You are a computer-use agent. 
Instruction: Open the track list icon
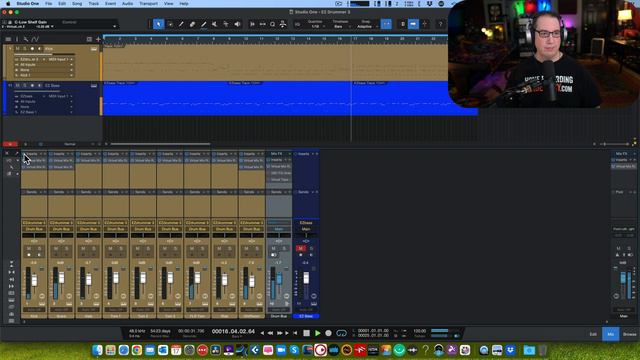tap(8, 39)
